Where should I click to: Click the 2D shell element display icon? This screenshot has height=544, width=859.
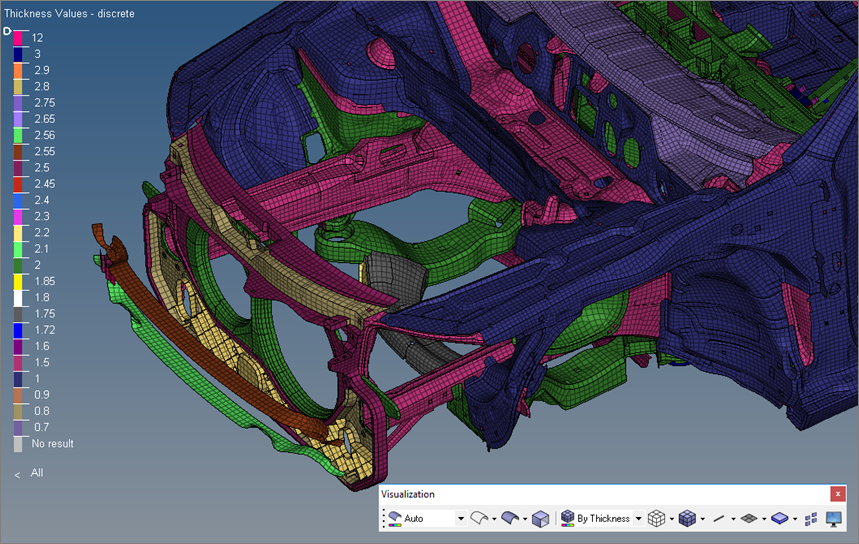(748, 518)
